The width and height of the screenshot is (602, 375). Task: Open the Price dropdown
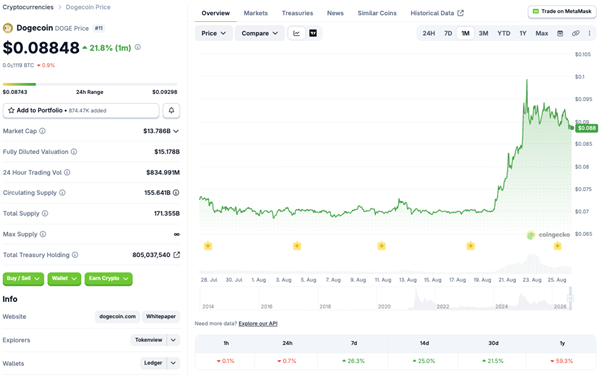213,33
